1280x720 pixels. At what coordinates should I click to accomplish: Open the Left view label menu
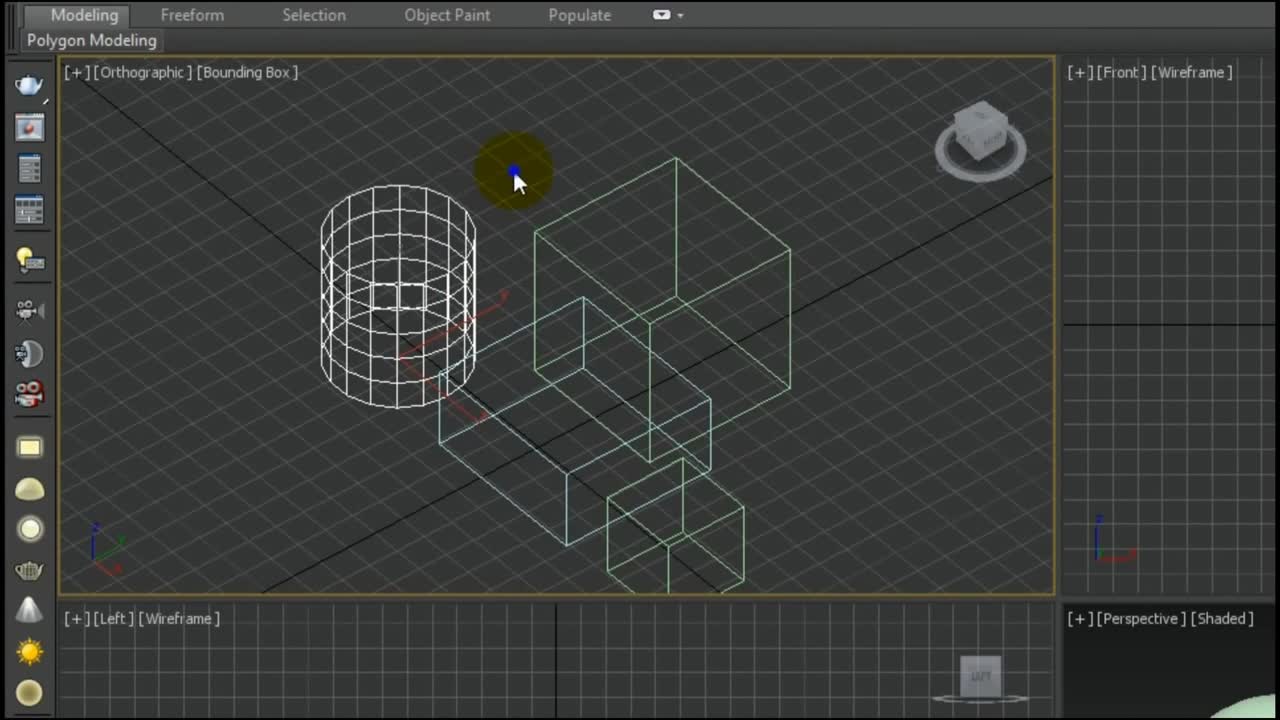point(113,618)
